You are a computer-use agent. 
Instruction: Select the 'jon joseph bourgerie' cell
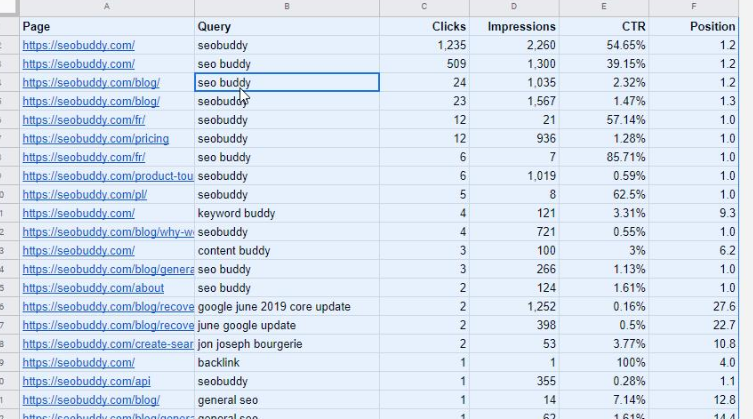click(x=287, y=344)
